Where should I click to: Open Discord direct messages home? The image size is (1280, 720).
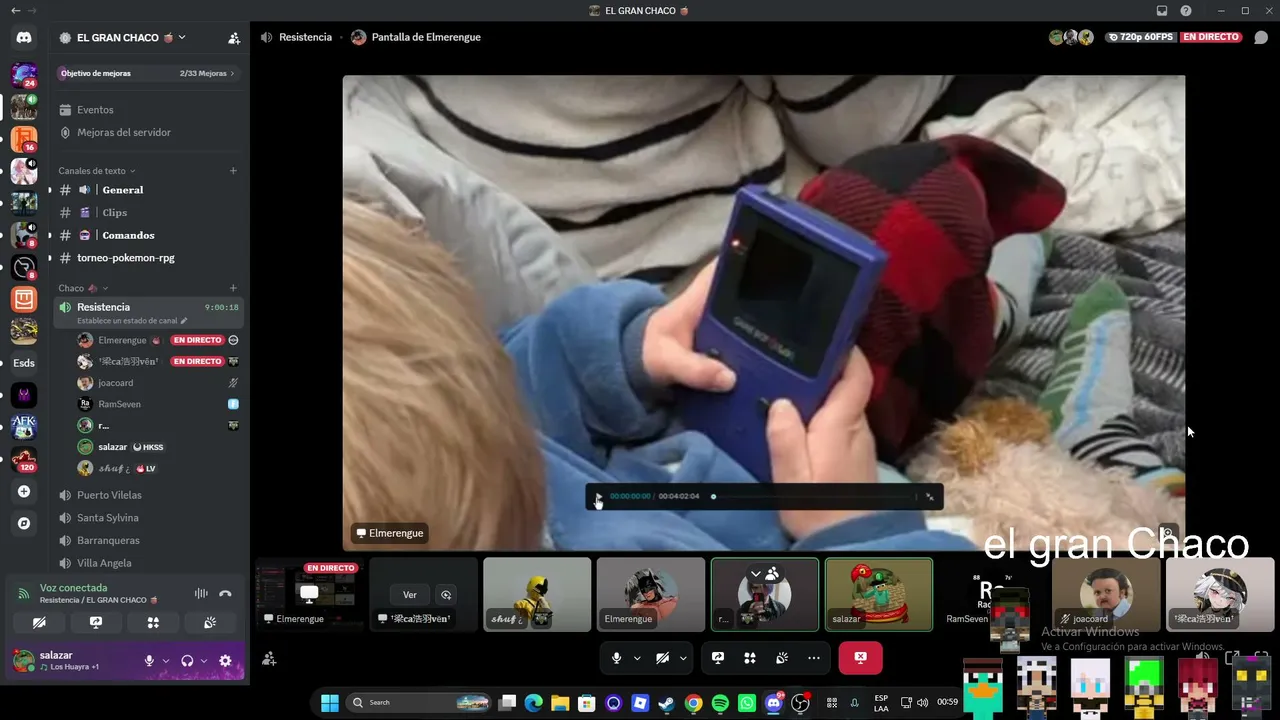coord(24,38)
